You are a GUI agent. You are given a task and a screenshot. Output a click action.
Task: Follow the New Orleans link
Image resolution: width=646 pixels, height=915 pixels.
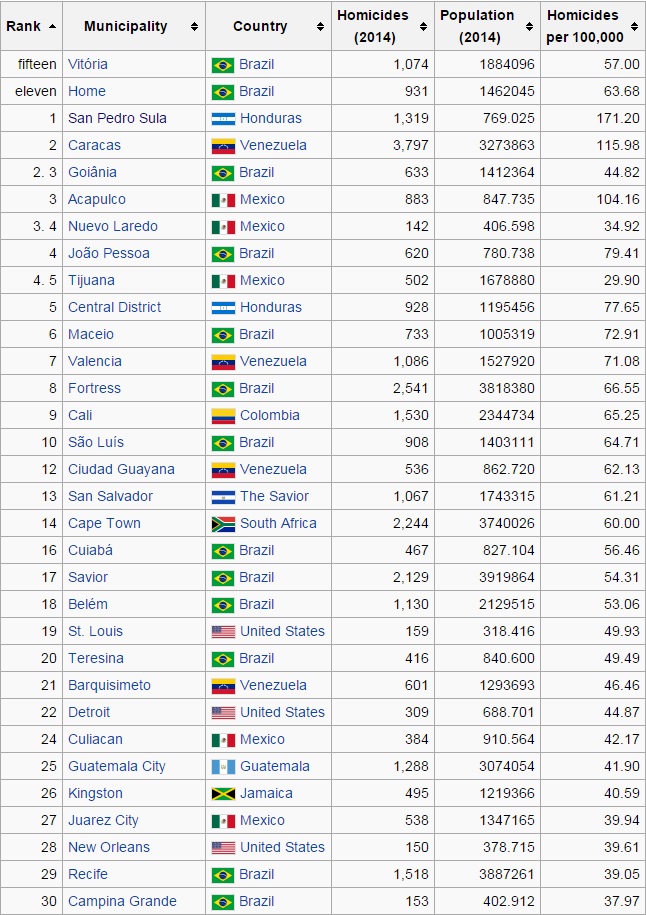pos(109,847)
